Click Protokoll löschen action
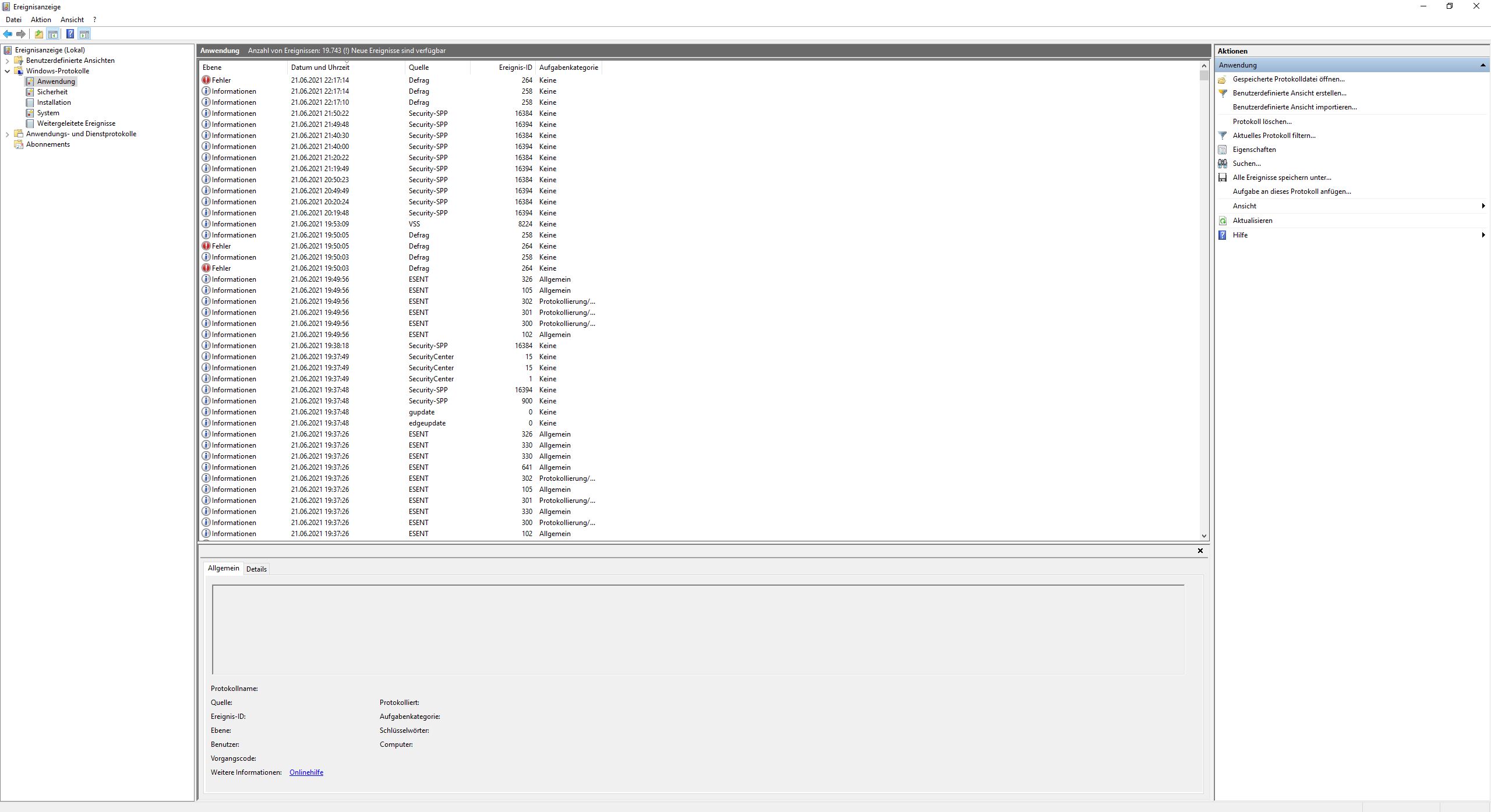Image resolution: width=1491 pixels, height=812 pixels. click(1262, 122)
